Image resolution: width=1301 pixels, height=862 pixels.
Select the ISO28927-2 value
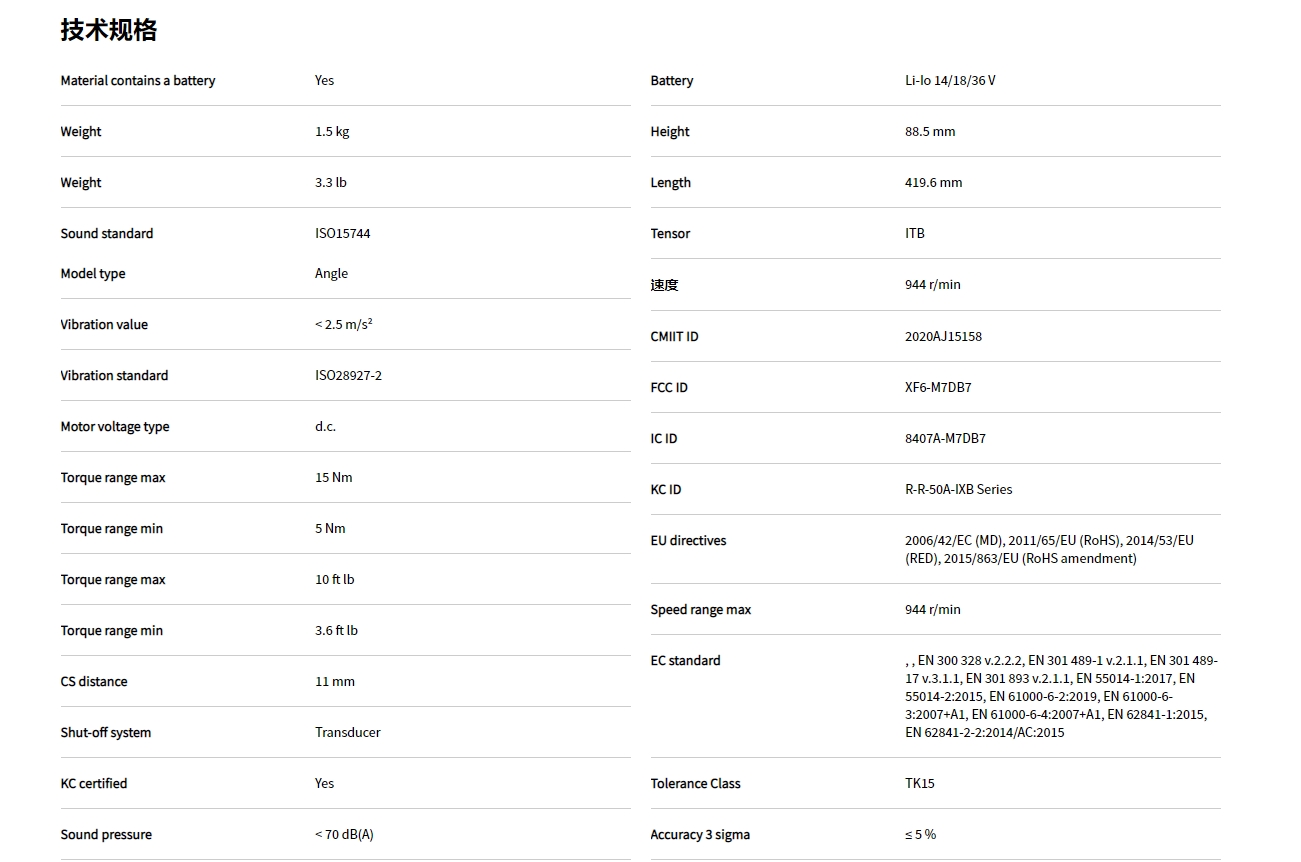tap(348, 376)
